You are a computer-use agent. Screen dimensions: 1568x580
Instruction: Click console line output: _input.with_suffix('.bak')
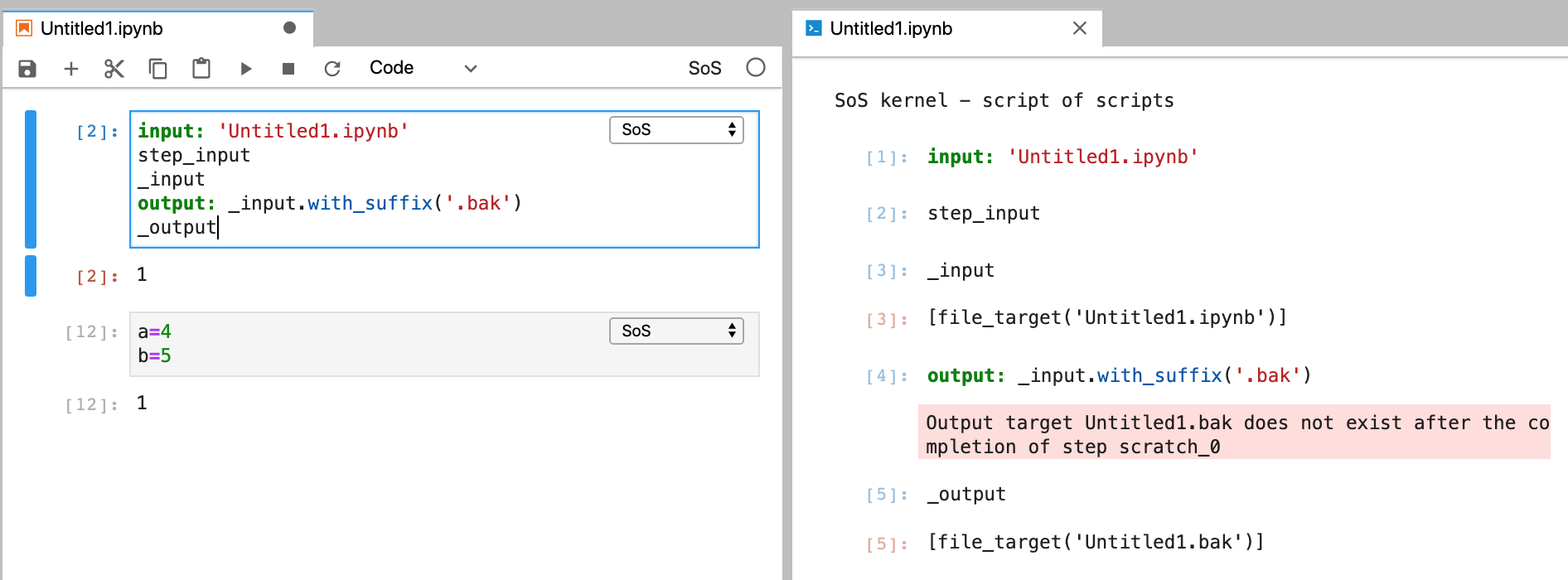tap(1120, 375)
